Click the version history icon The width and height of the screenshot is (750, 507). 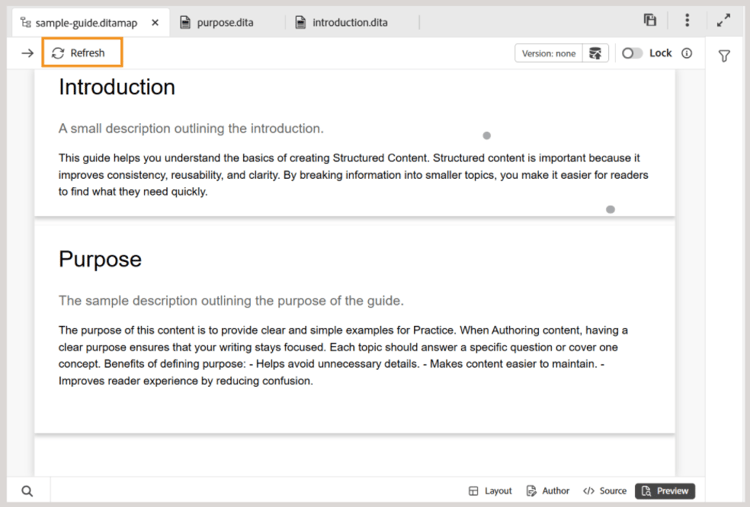point(596,53)
